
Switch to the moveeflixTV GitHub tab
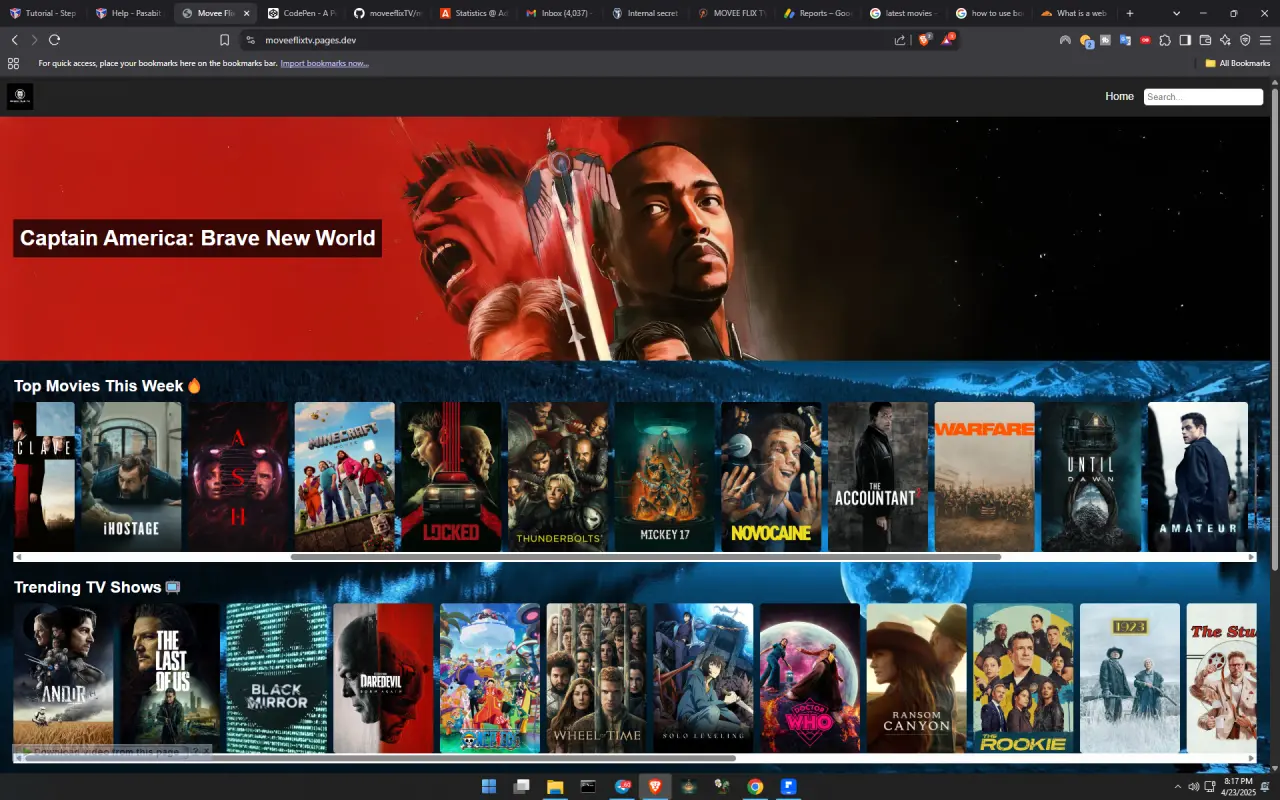[x=387, y=13]
